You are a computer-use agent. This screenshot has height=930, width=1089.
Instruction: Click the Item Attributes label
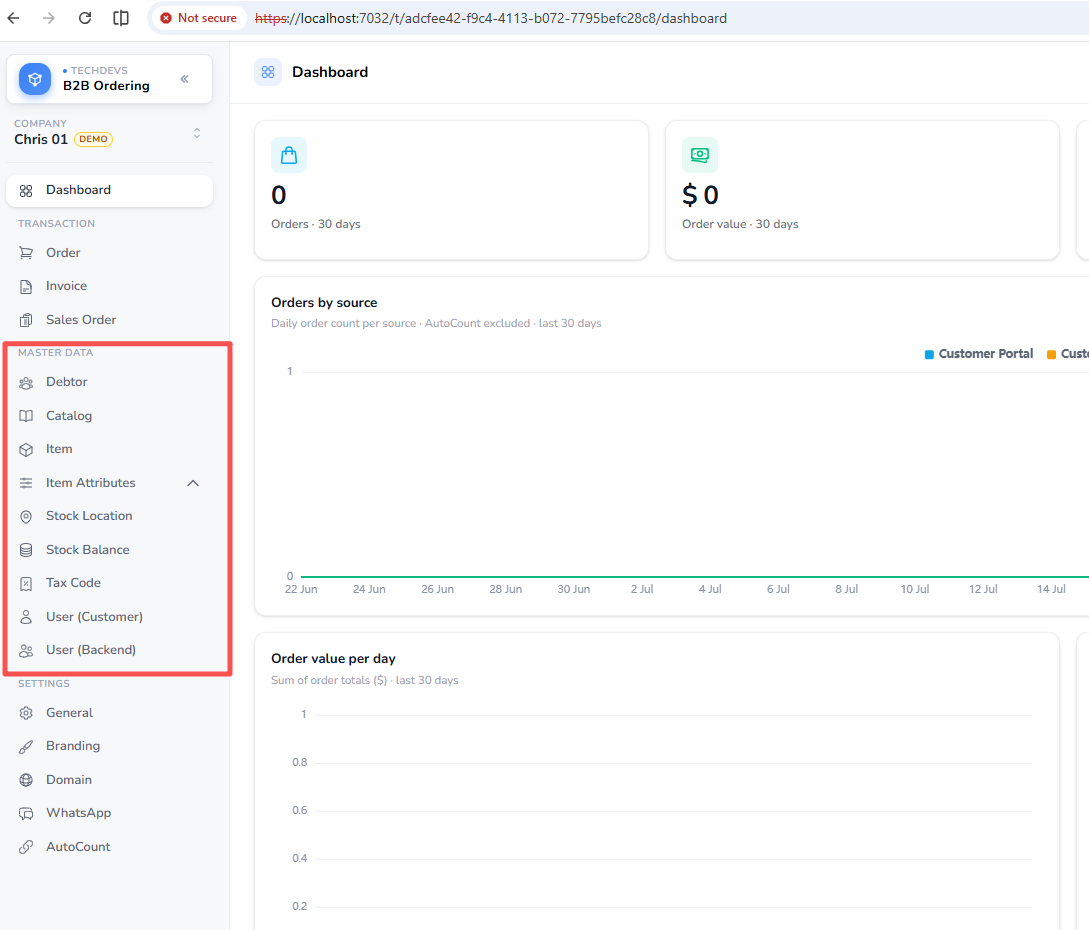90,483
